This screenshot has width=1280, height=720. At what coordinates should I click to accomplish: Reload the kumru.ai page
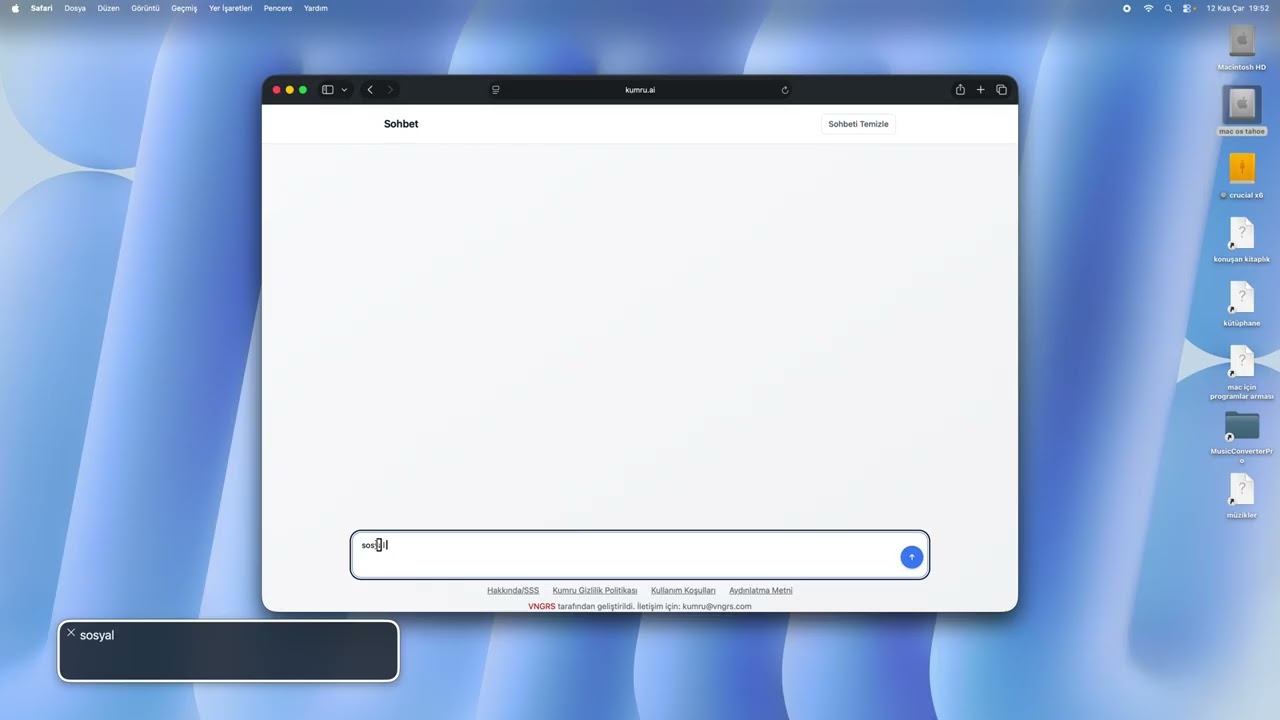coord(785,90)
